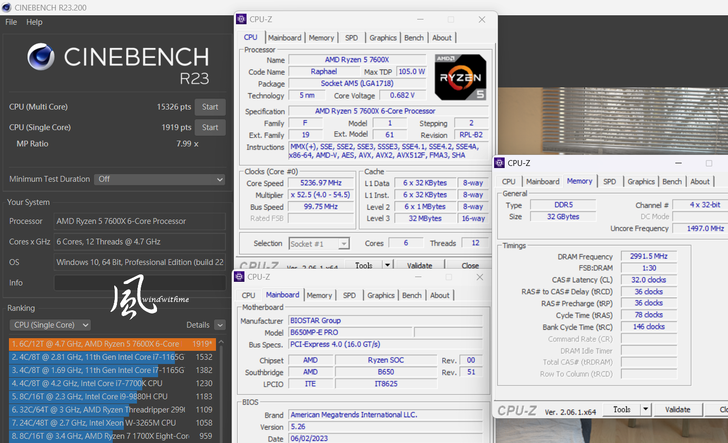Click the CPU-Z icon of the Memory window

(500, 162)
